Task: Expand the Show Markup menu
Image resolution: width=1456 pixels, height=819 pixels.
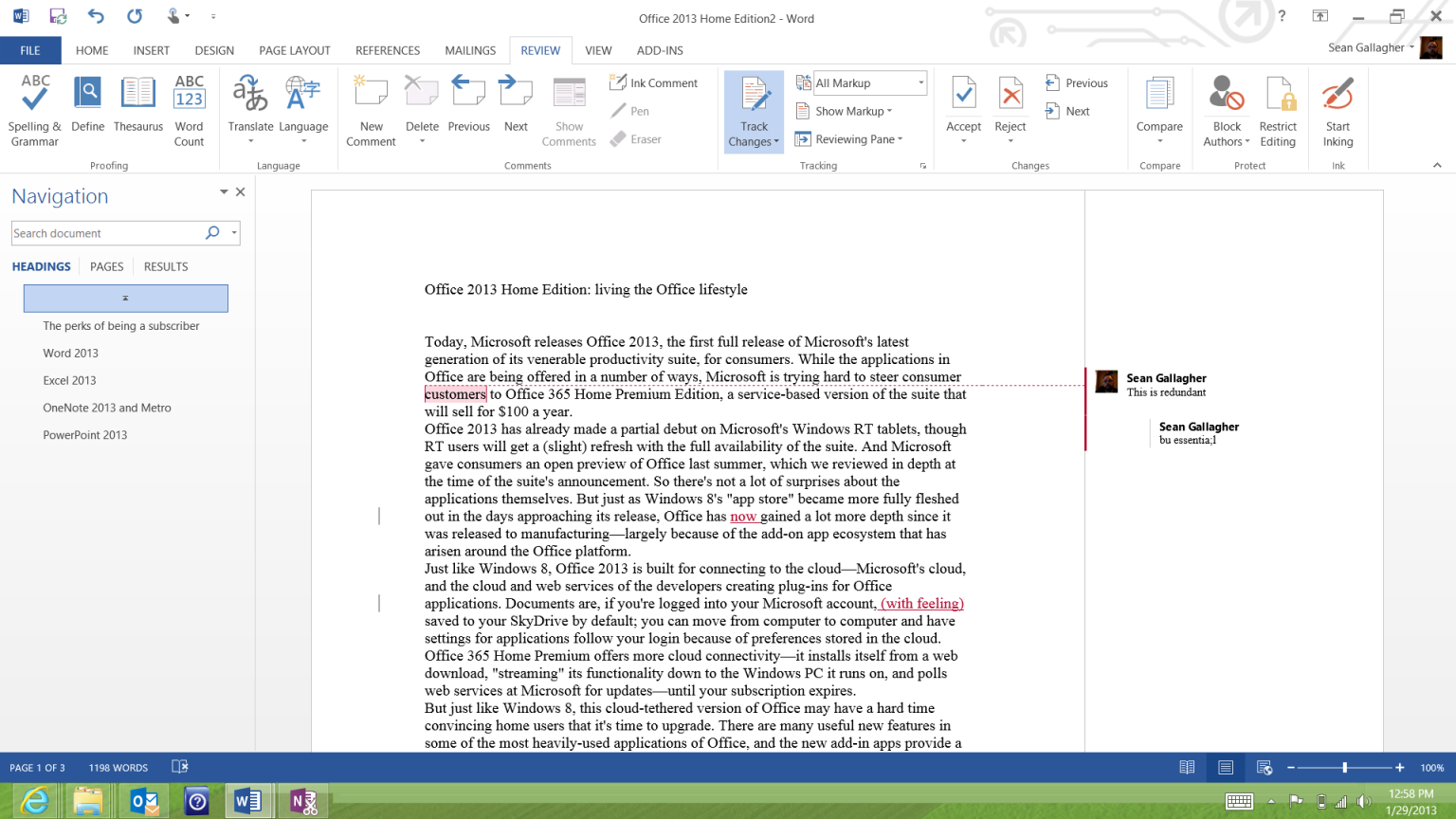Action: coord(852,111)
